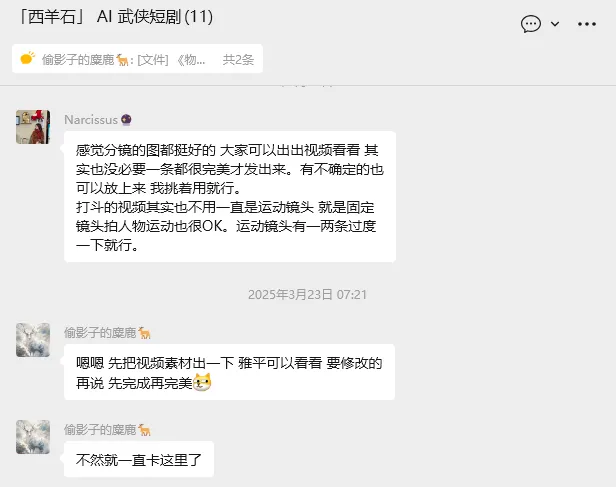Click the doge emoji in the message
616x487 pixels.
[202, 382]
